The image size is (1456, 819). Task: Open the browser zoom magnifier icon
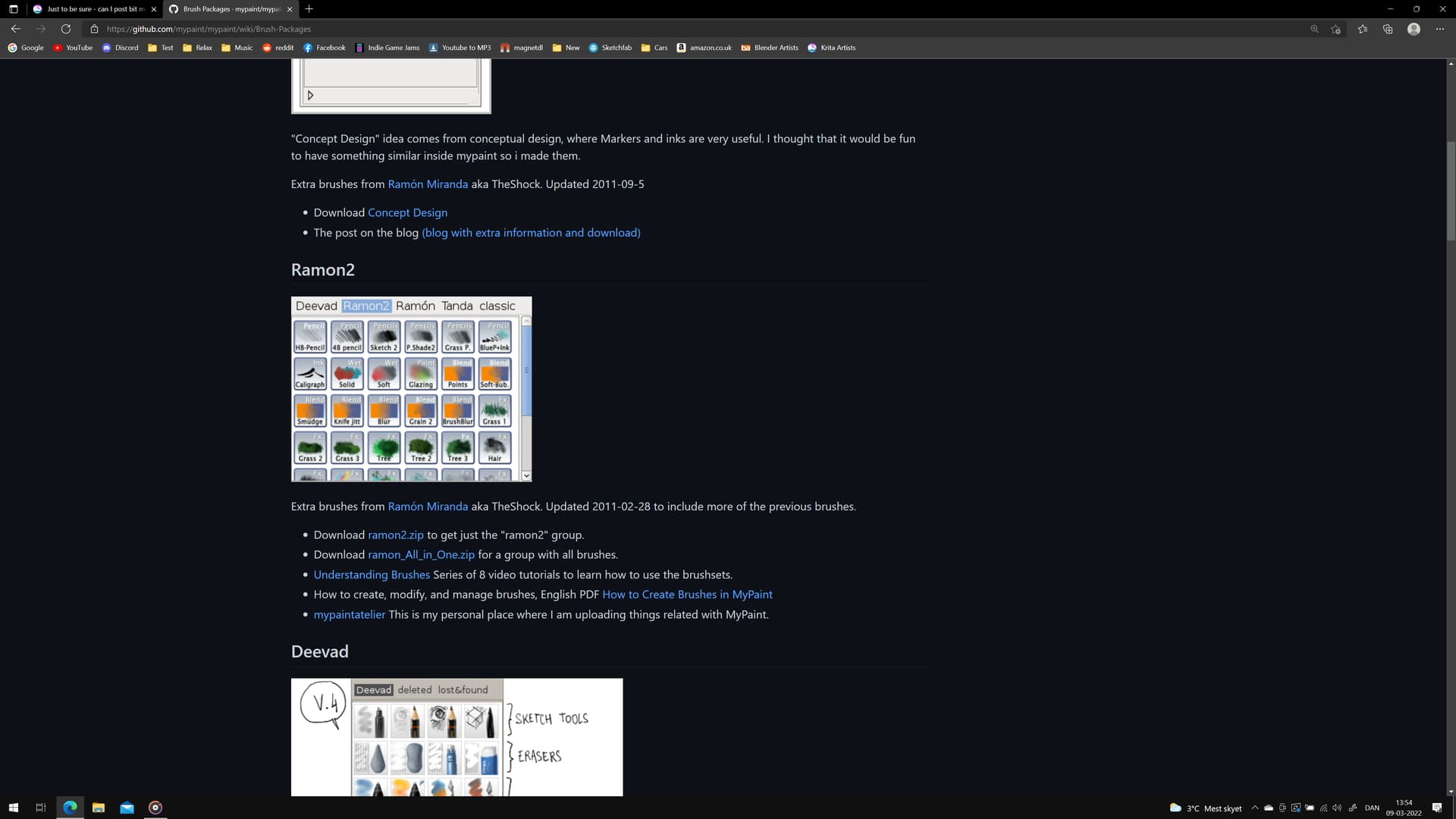pyautogui.click(x=1314, y=29)
